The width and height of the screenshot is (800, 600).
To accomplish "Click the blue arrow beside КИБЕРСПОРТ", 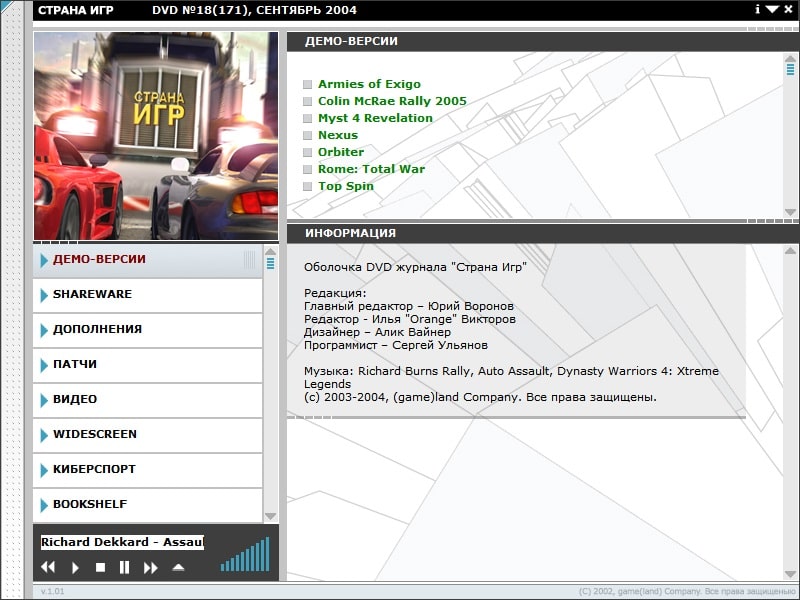I will 44,470.
